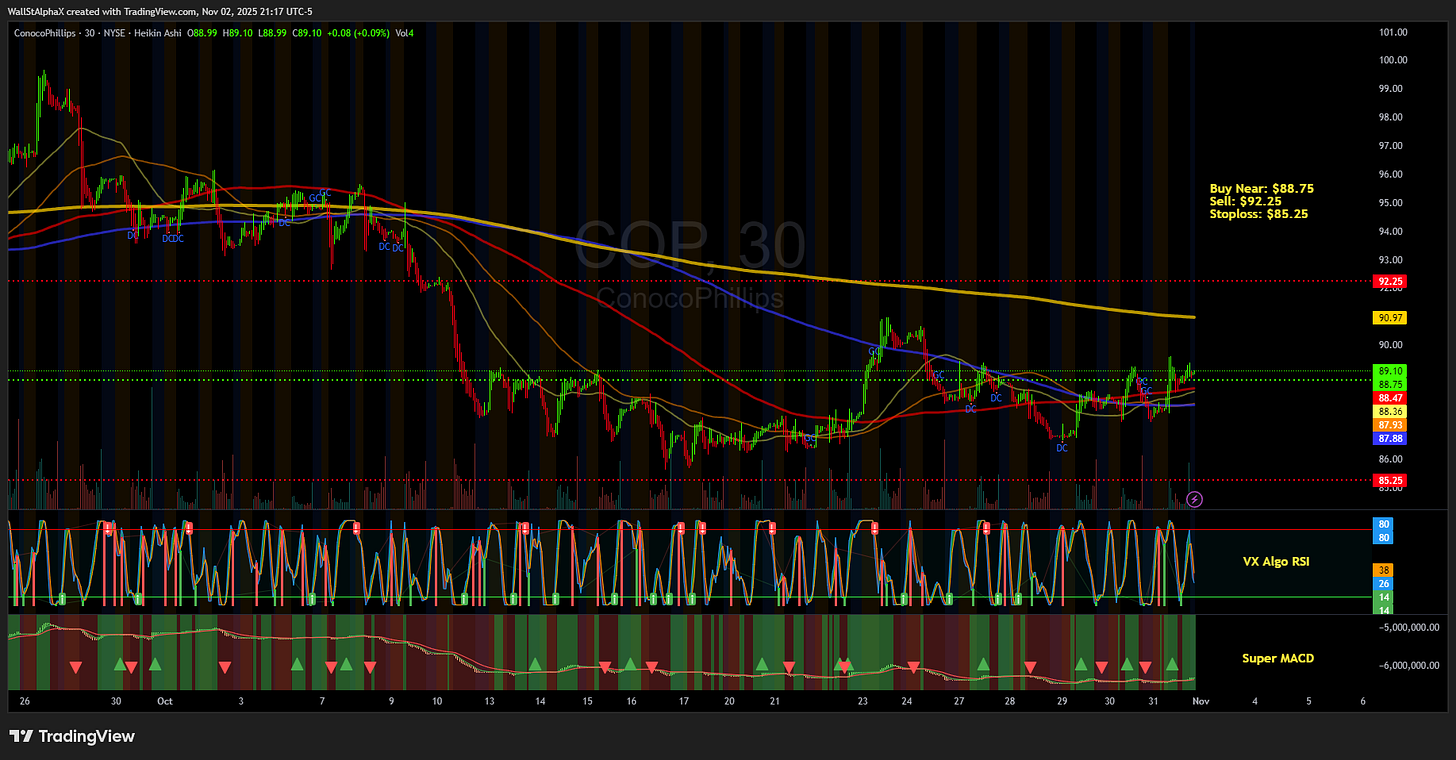
Task: Click the blue 87.88 price label
Action: [x=1391, y=438]
